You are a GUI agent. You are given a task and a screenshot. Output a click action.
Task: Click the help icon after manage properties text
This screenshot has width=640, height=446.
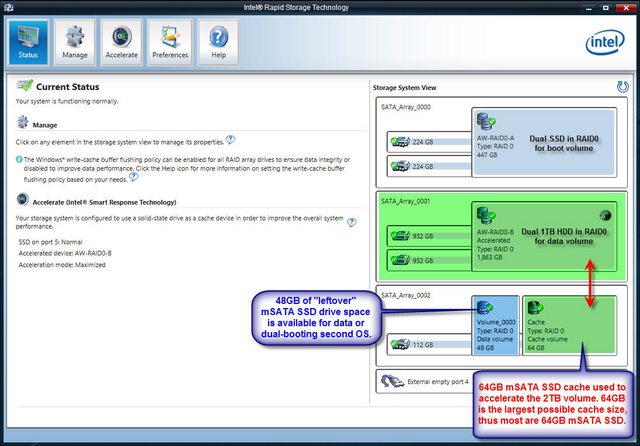(x=230, y=140)
